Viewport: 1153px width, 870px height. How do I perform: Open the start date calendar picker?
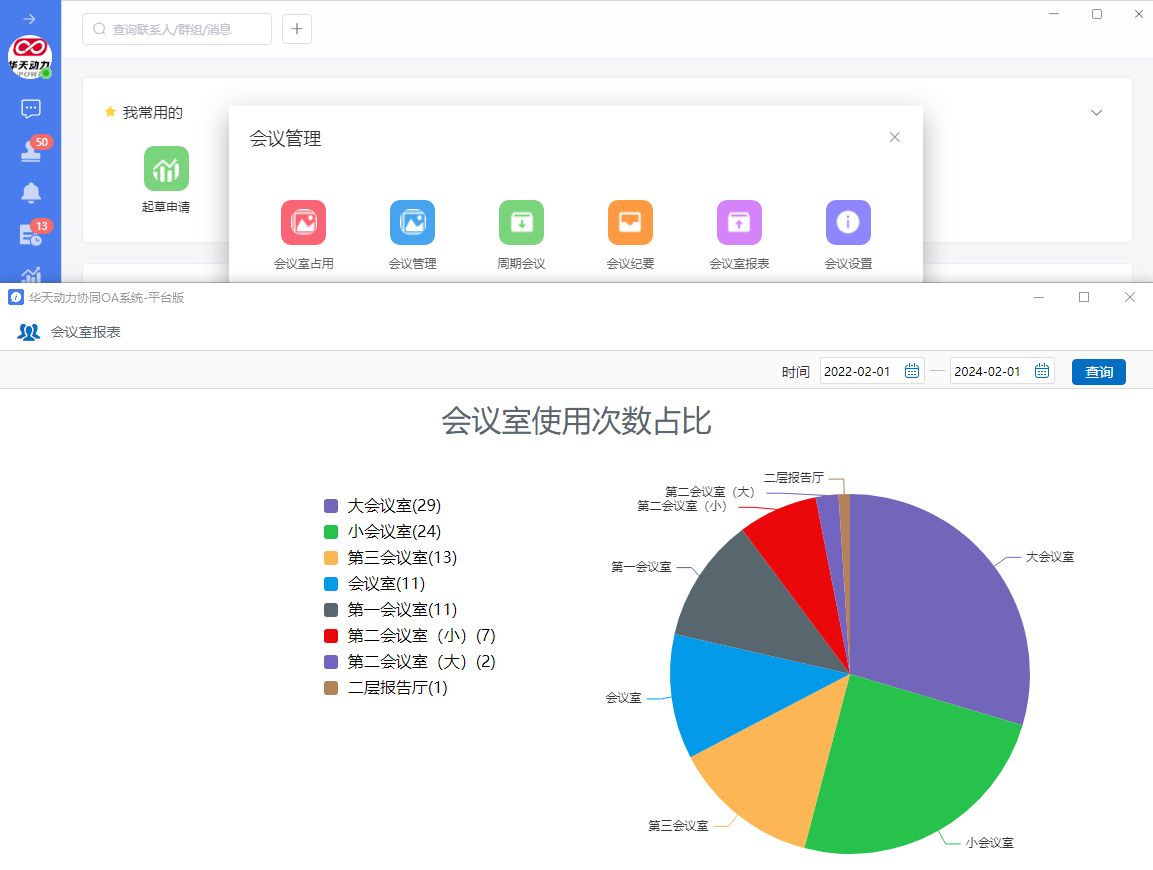[911, 372]
